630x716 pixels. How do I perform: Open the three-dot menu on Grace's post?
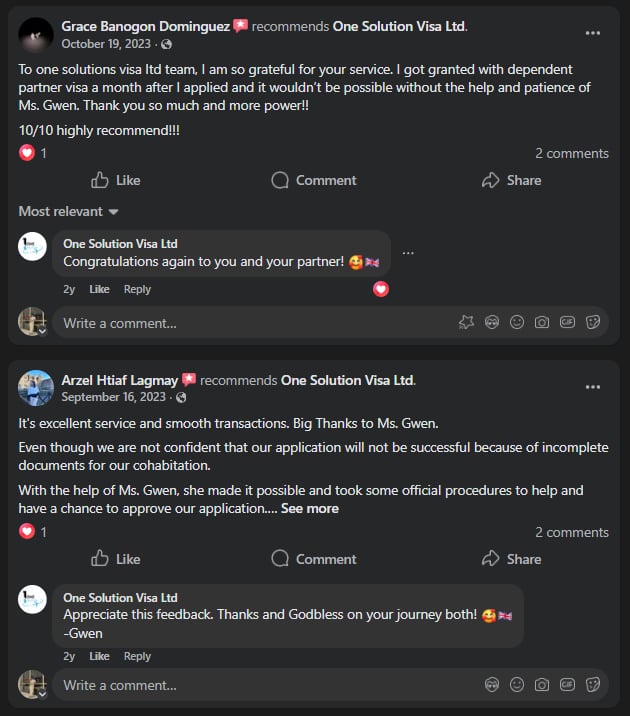click(593, 33)
